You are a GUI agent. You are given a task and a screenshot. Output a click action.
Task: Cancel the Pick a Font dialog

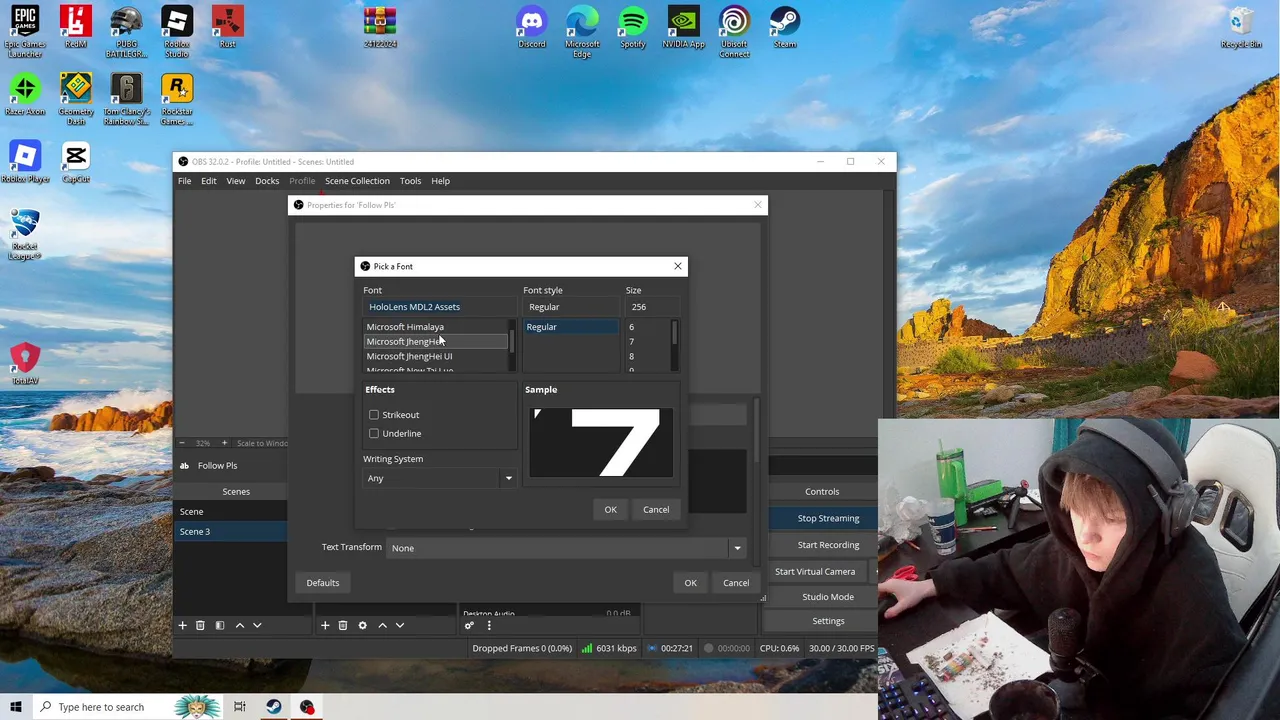tap(656, 510)
